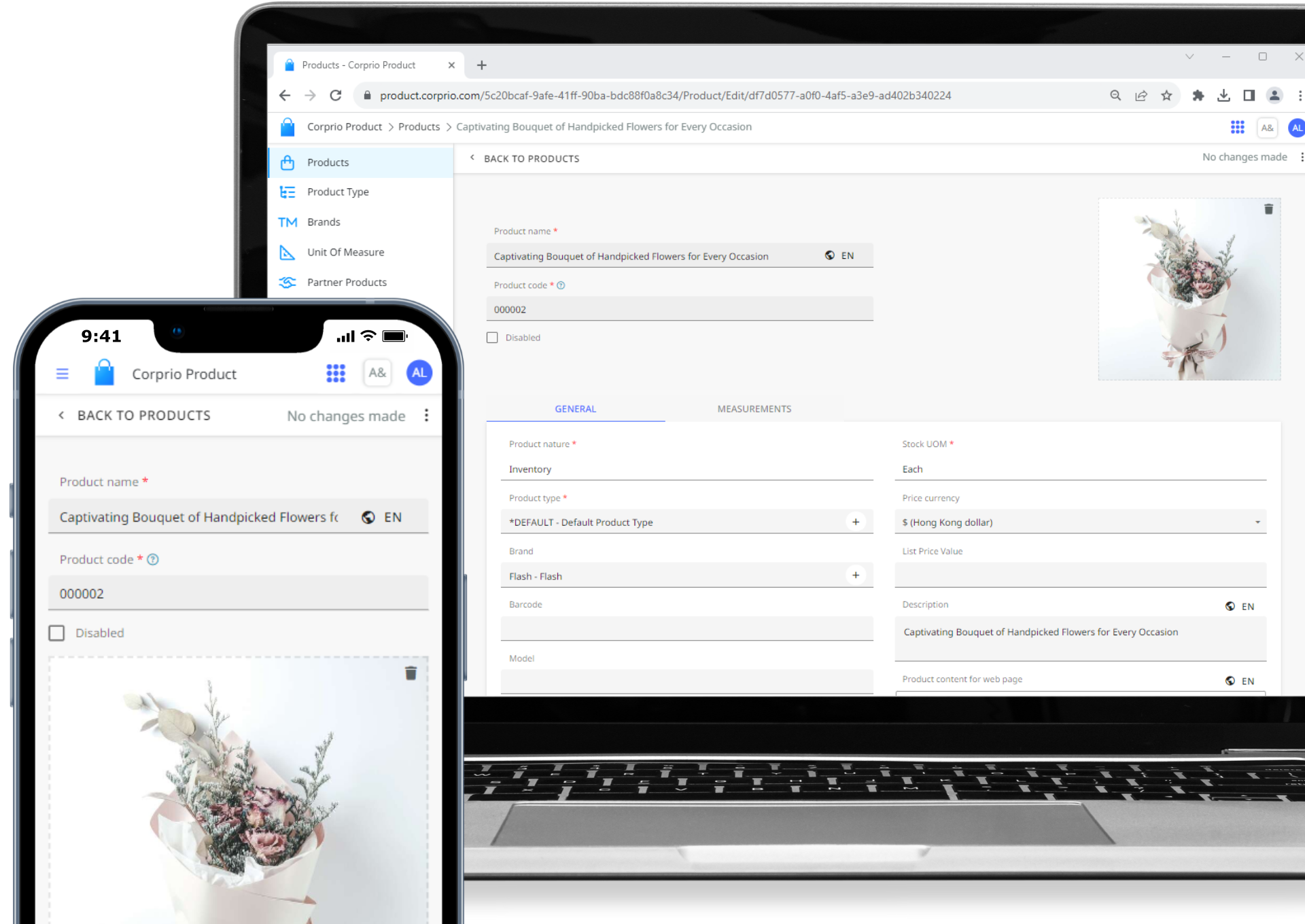
Task: Open a new browser tab
Action: pos(482,65)
